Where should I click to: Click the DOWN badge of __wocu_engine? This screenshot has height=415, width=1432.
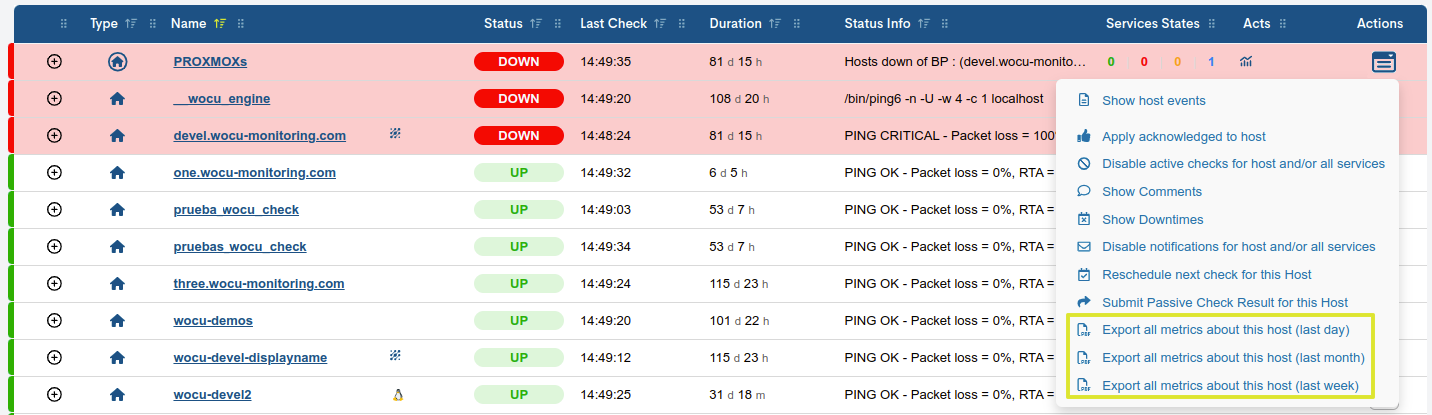(519, 99)
